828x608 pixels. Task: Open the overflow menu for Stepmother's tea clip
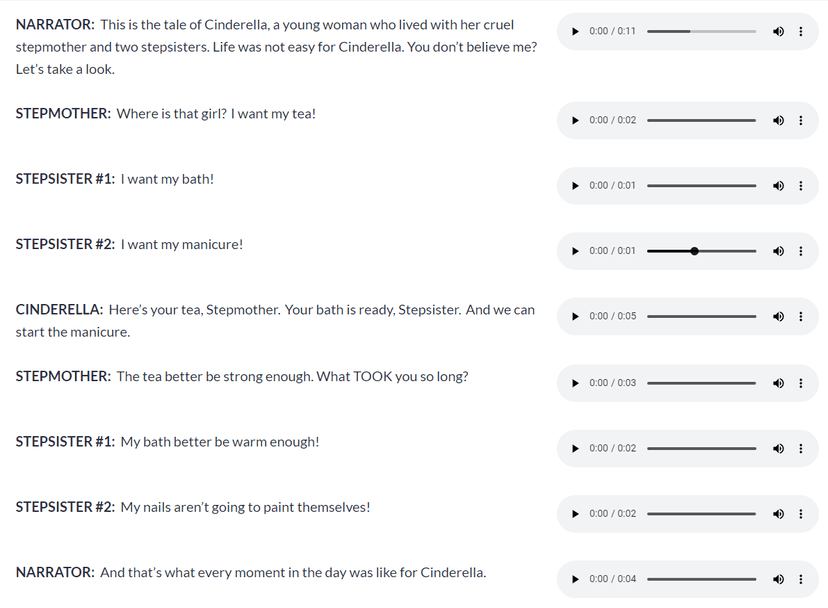coord(801,120)
